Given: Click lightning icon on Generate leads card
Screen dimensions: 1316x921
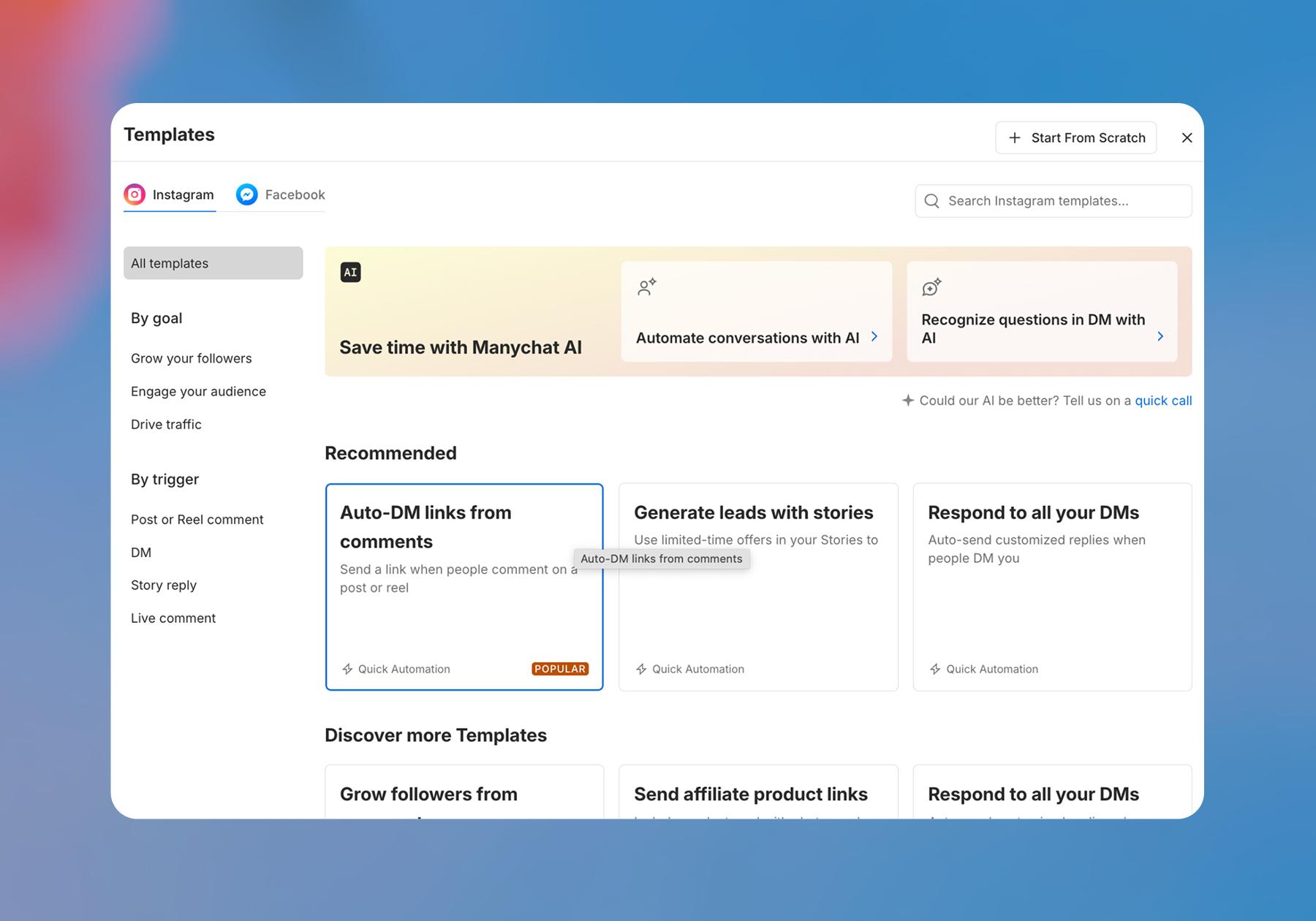Looking at the screenshot, I should click(641, 669).
